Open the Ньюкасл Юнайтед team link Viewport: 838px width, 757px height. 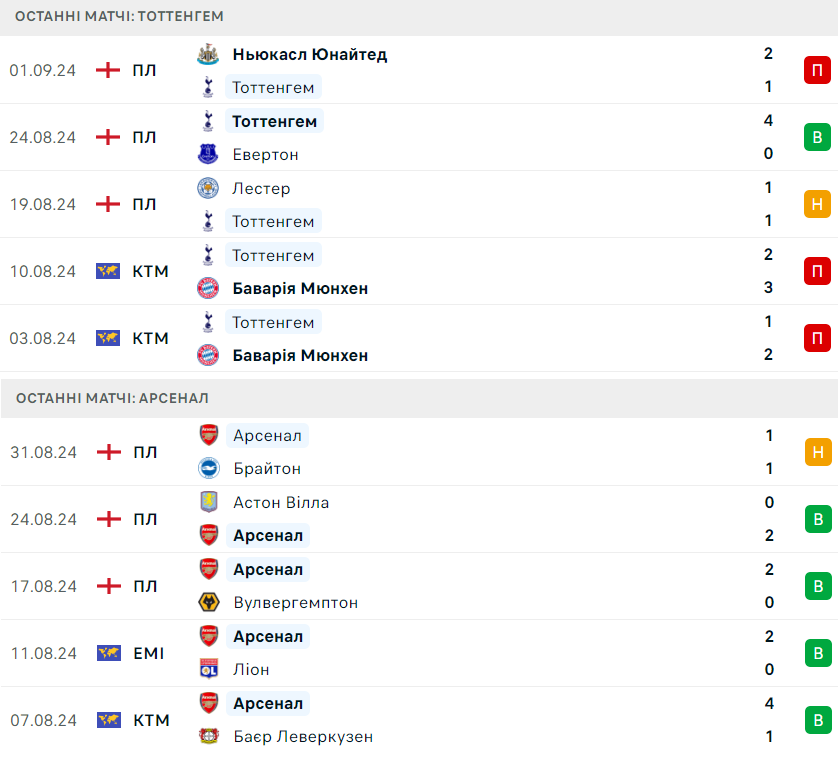310,54
